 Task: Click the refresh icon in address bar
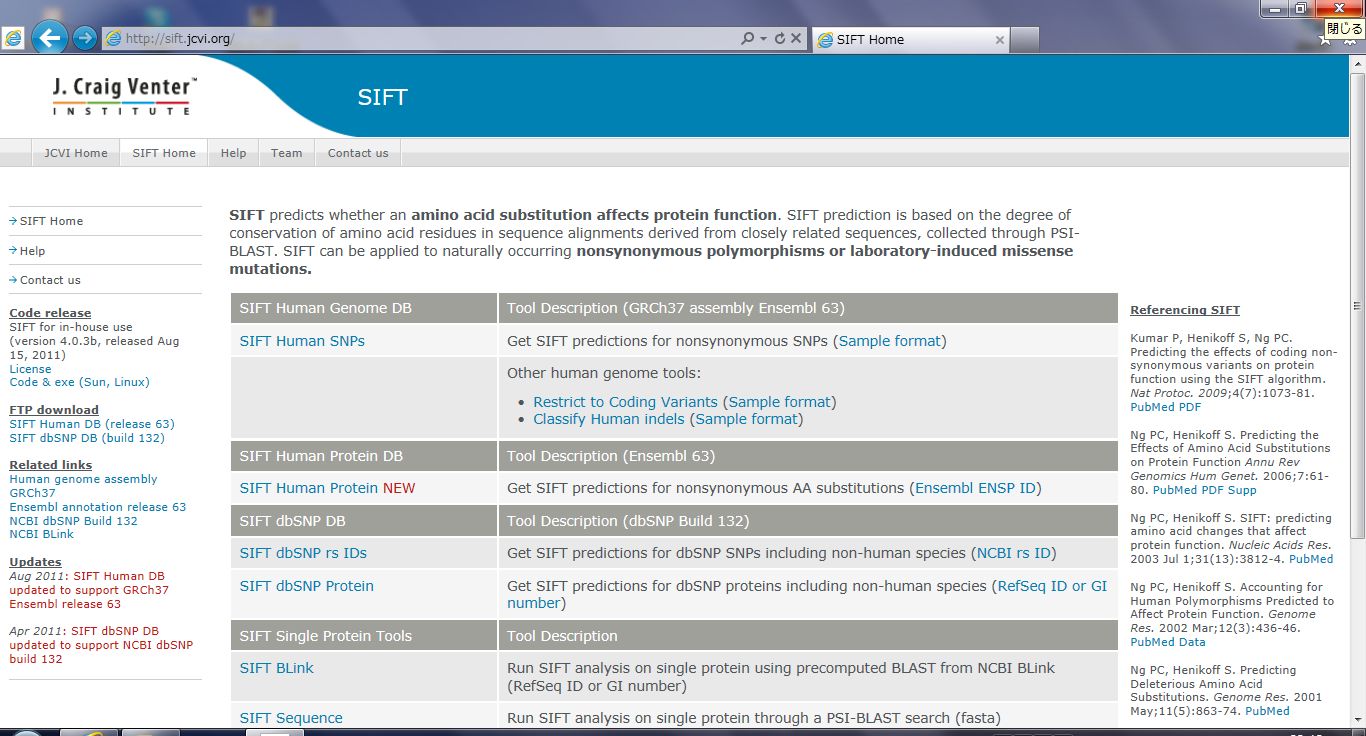(779, 38)
